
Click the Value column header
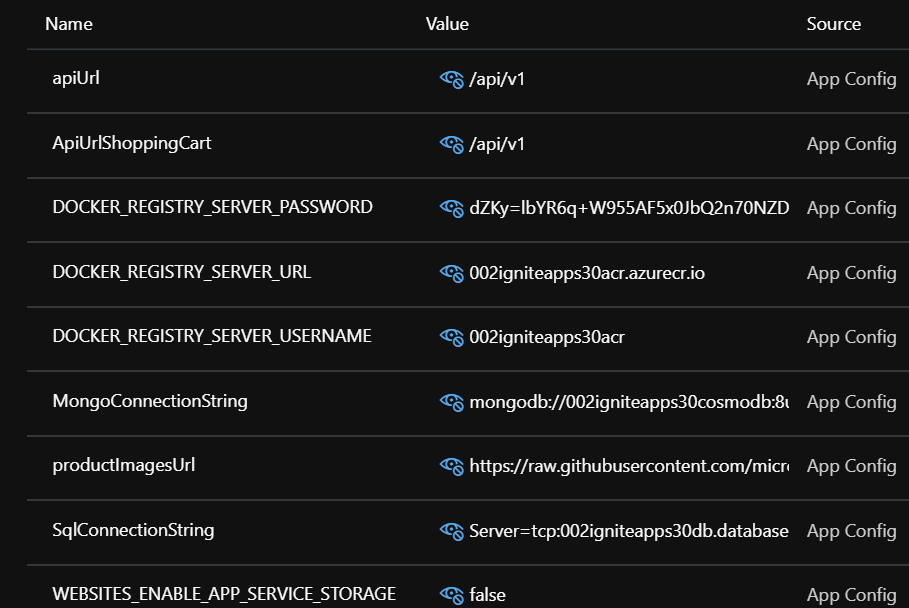point(447,24)
